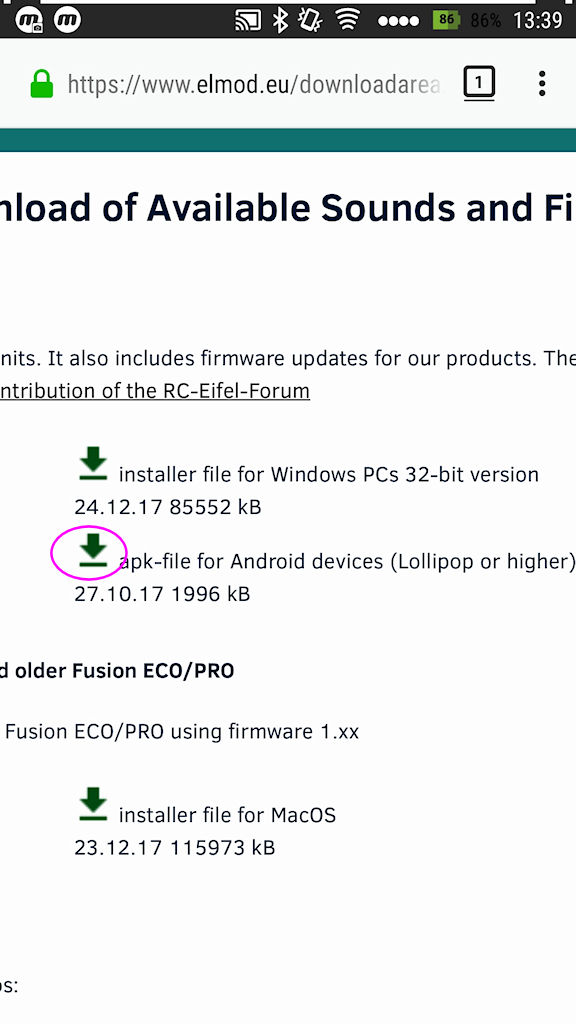Tap the first 'm' notification icon
The height and width of the screenshot is (1024, 576).
click(x=29, y=21)
